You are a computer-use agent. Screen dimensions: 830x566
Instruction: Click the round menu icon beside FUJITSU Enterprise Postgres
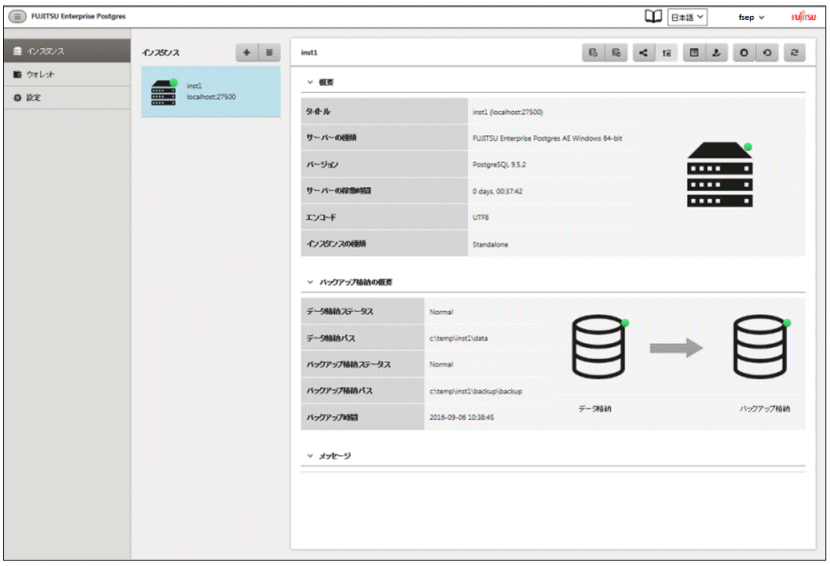tap(17, 16)
